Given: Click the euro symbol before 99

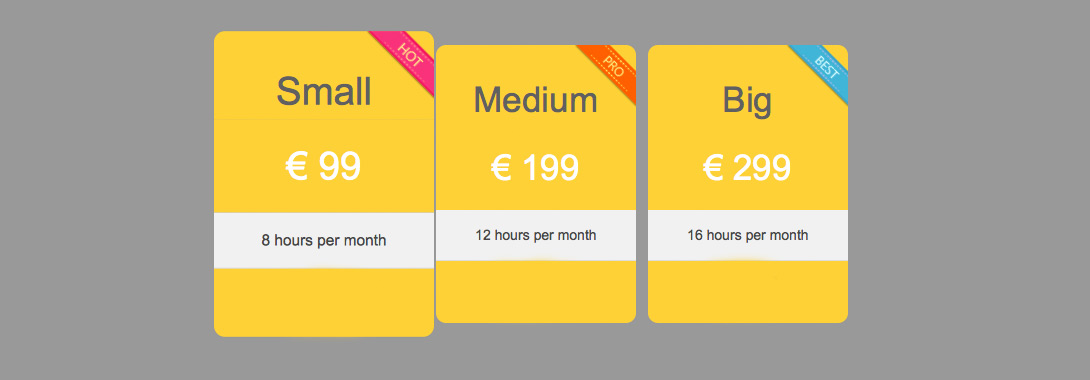Looking at the screenshot, I should click(297, 167).
